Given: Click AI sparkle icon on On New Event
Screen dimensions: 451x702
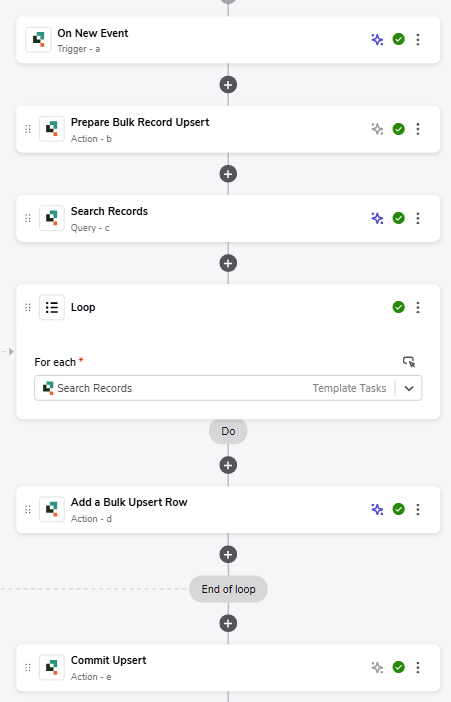Looking at the screenshot, I should pyautogui.click(x=377, y=39).
